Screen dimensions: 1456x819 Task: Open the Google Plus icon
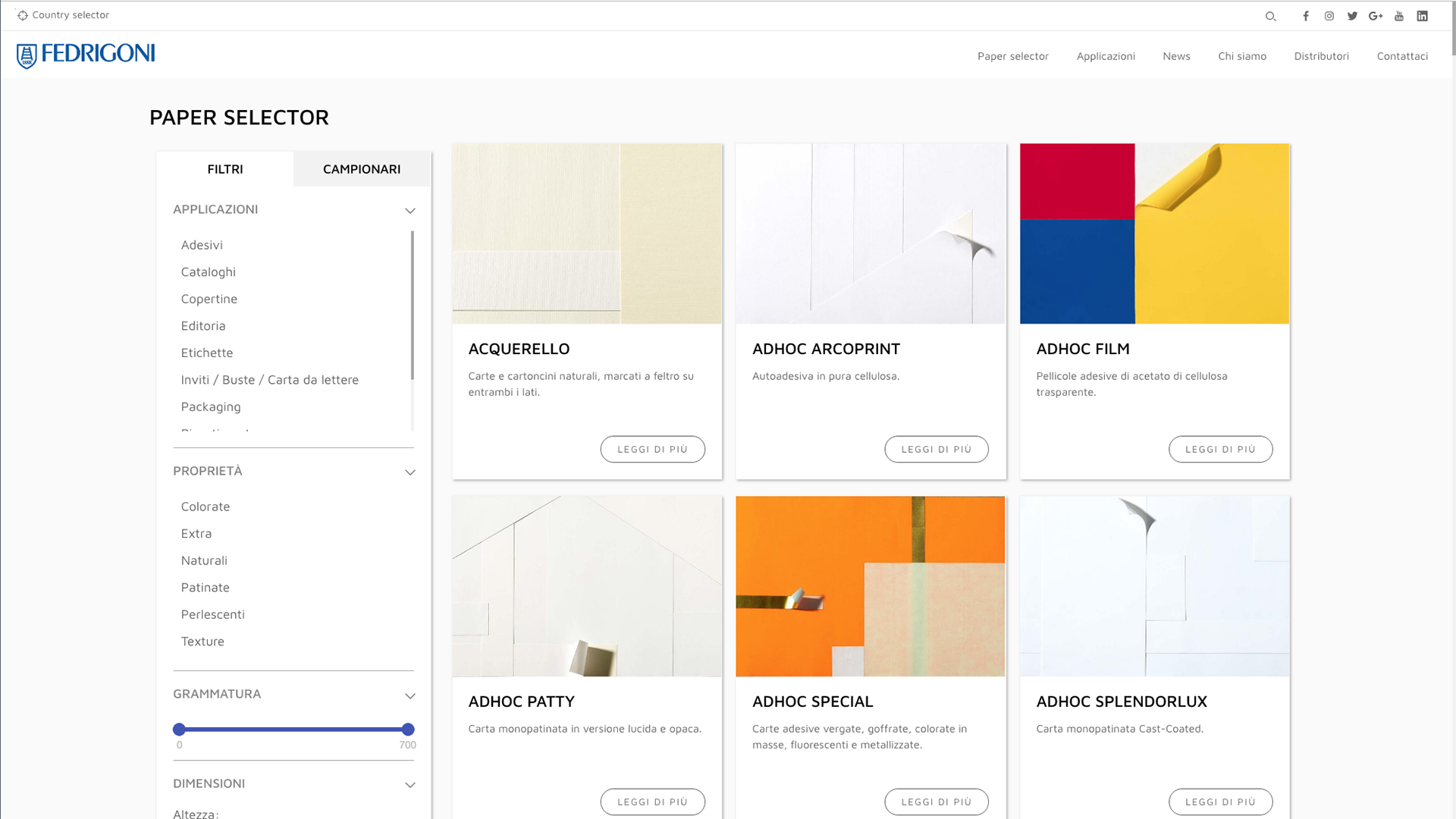(1376, 16)
